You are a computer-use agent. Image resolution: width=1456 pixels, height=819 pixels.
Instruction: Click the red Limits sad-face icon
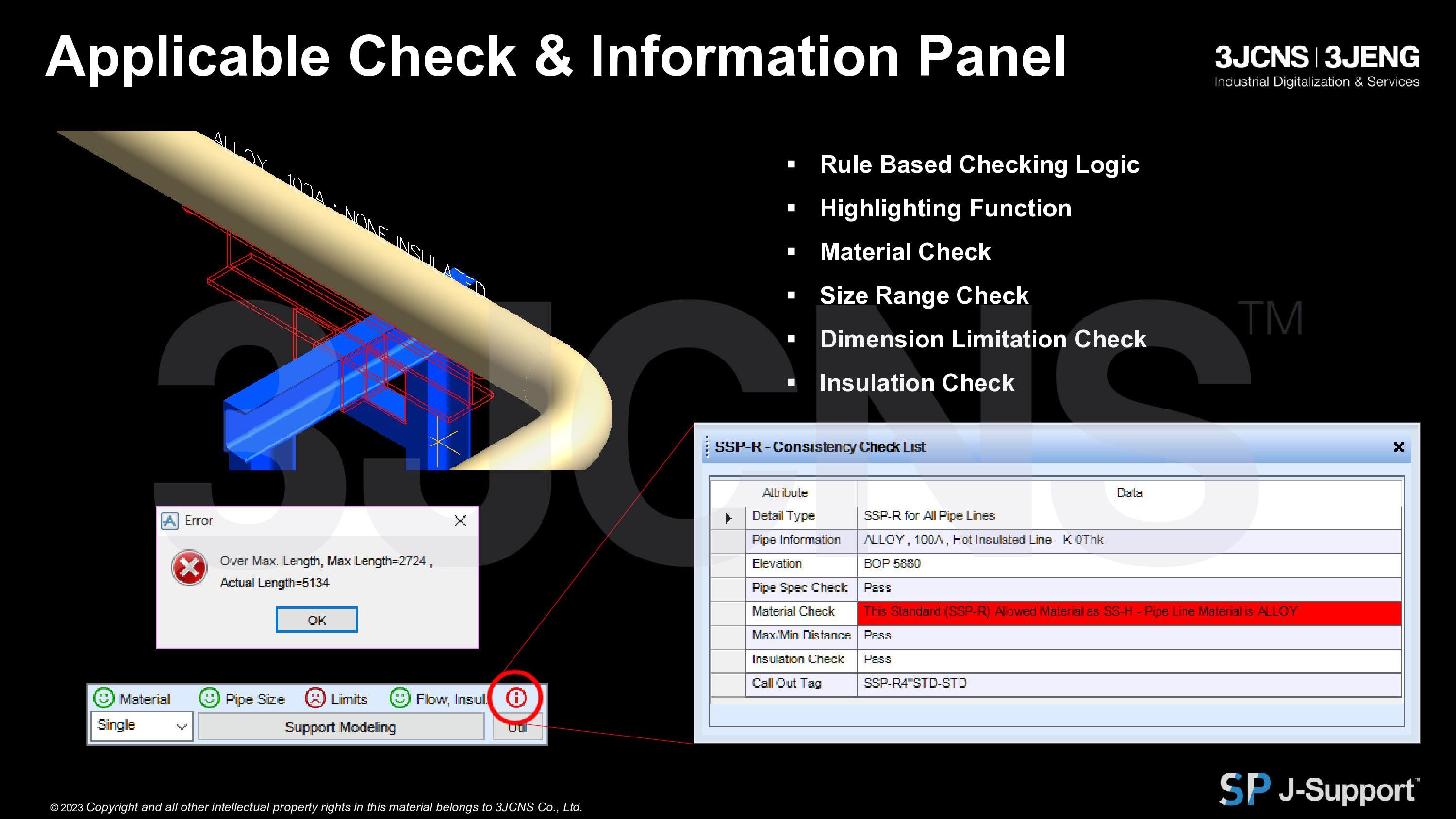(x=315, y=698)
